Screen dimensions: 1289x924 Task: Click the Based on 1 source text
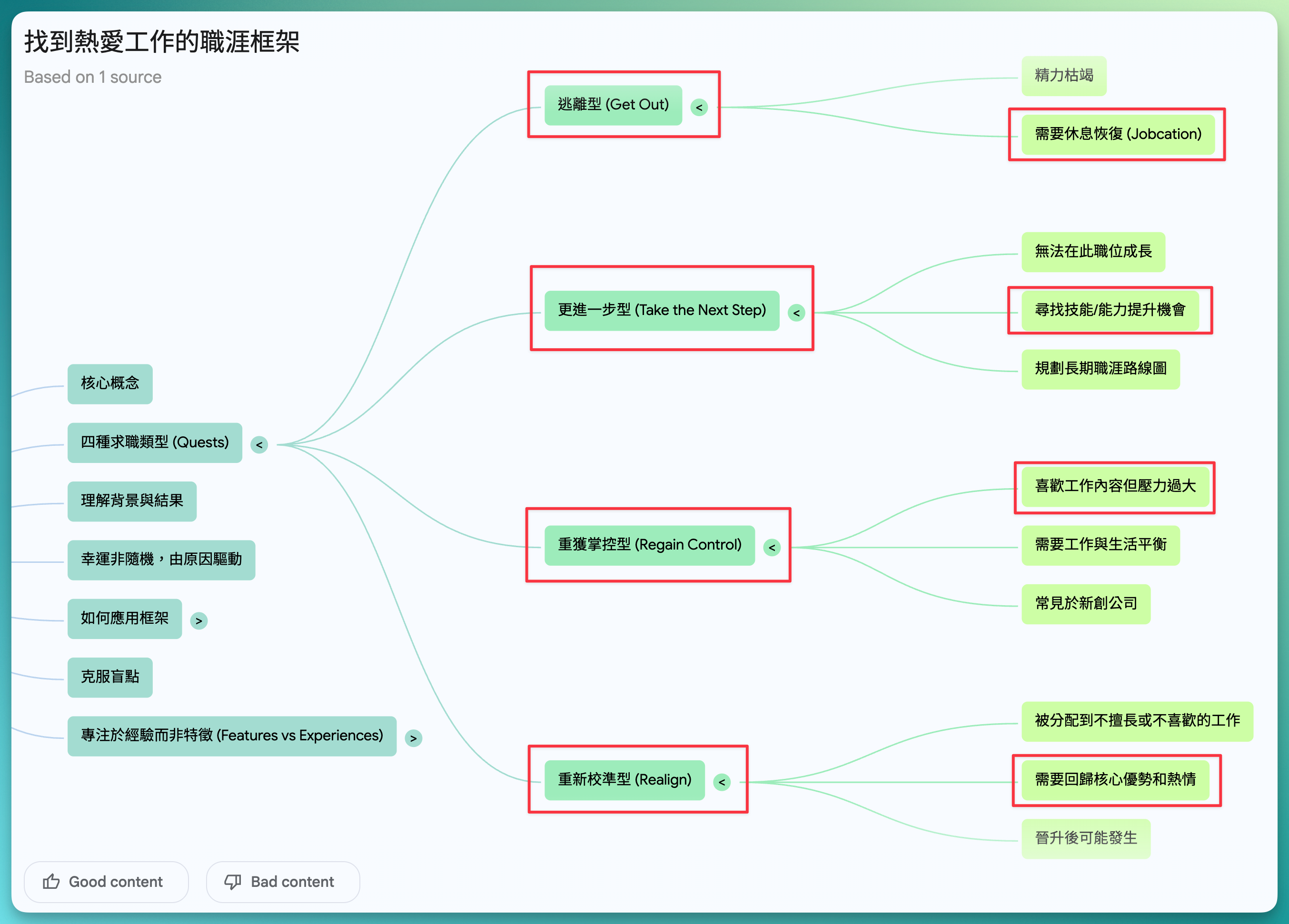point(93,77)
